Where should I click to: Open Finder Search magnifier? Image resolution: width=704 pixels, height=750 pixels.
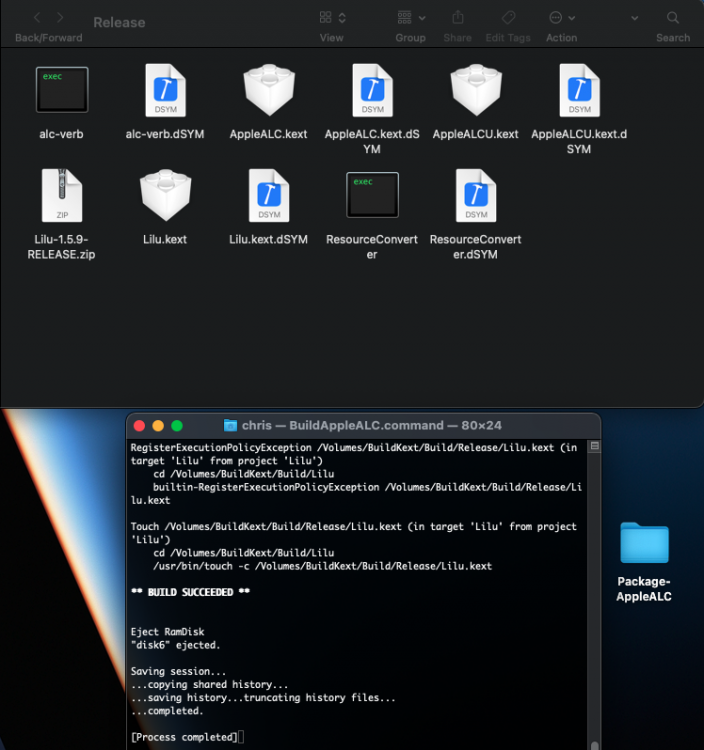[x=673, y=18]
